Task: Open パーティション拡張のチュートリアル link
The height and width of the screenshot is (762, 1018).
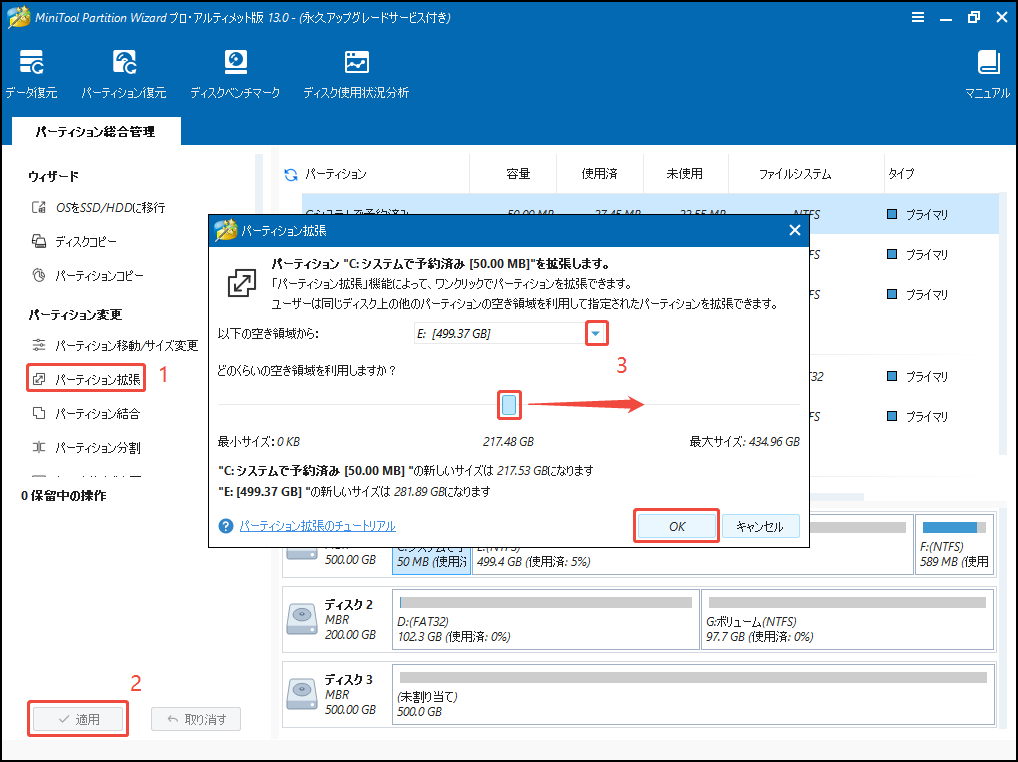Action: (x=317, y=526)
